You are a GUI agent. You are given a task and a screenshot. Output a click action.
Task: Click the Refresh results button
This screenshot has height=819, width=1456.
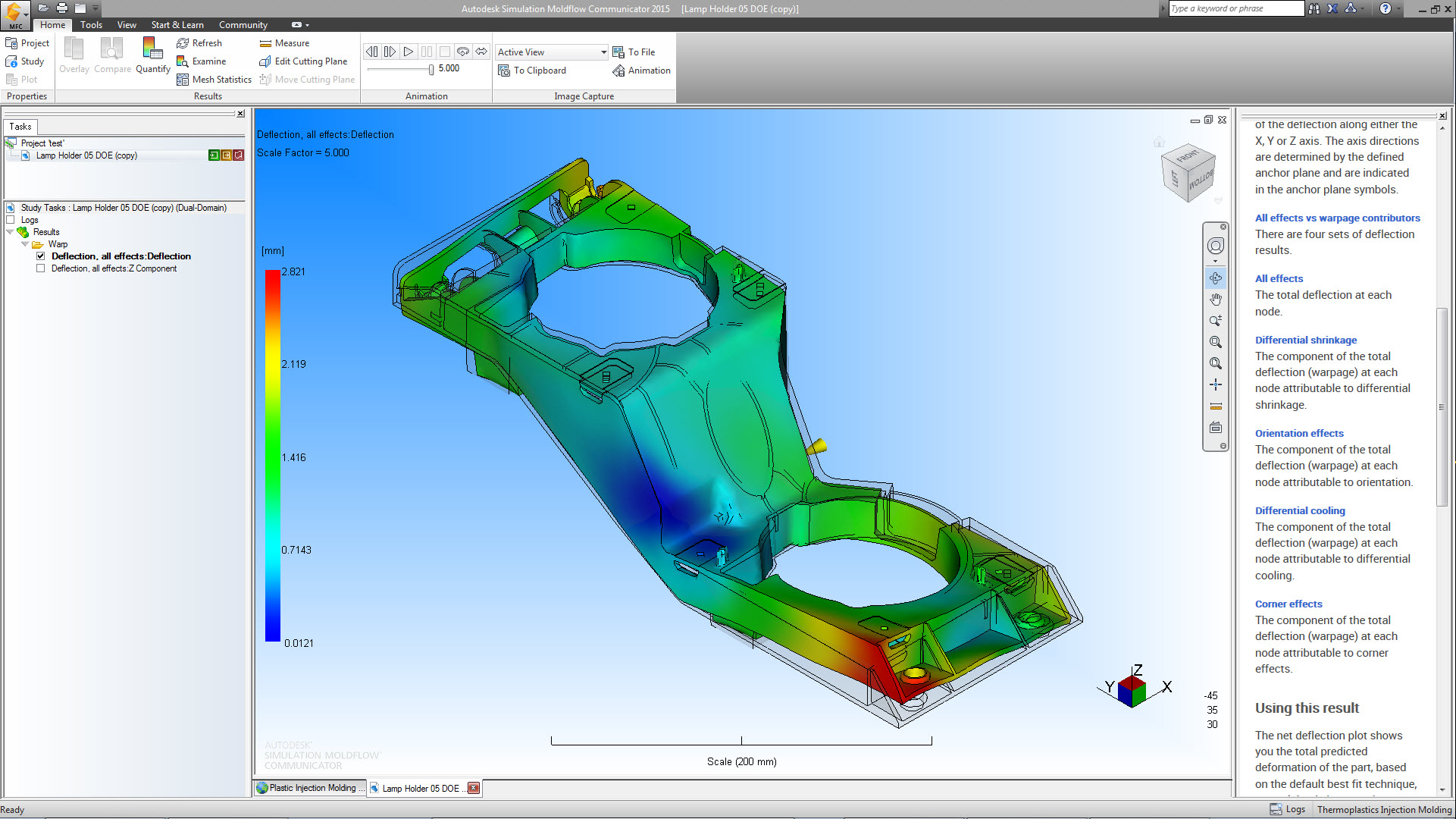click(199, 43)
